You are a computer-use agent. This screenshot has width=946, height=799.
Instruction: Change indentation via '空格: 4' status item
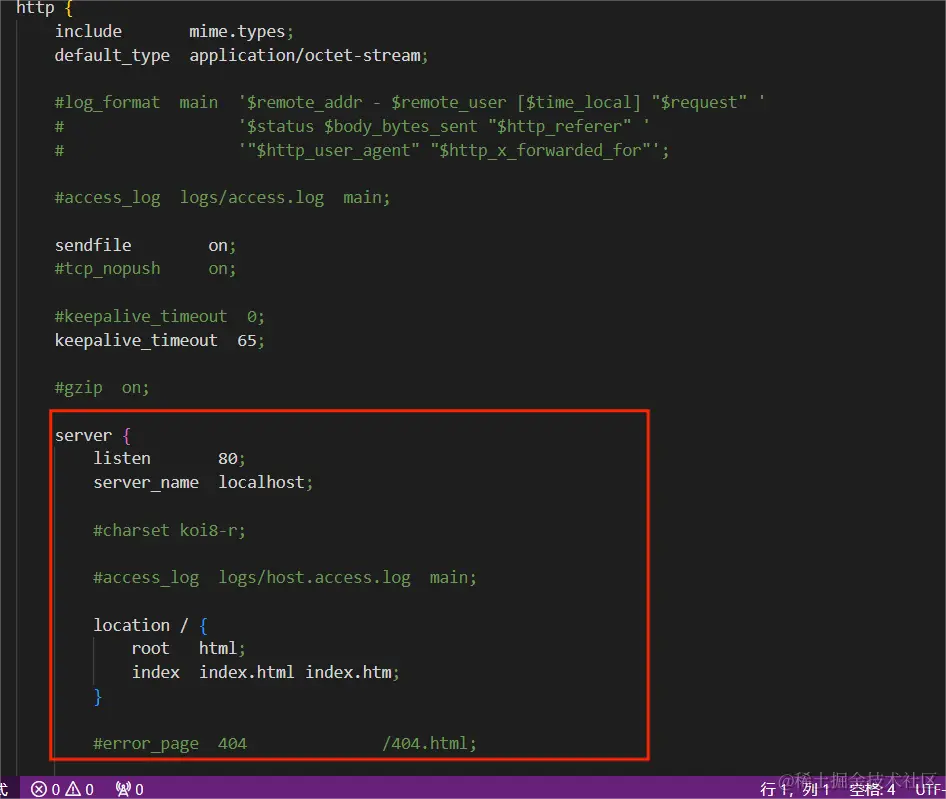[872, 789]
